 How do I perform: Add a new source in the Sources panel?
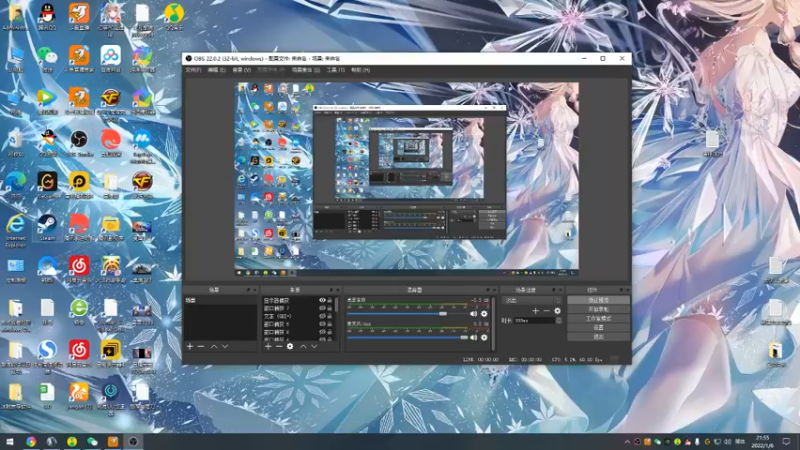click(268, 346)
